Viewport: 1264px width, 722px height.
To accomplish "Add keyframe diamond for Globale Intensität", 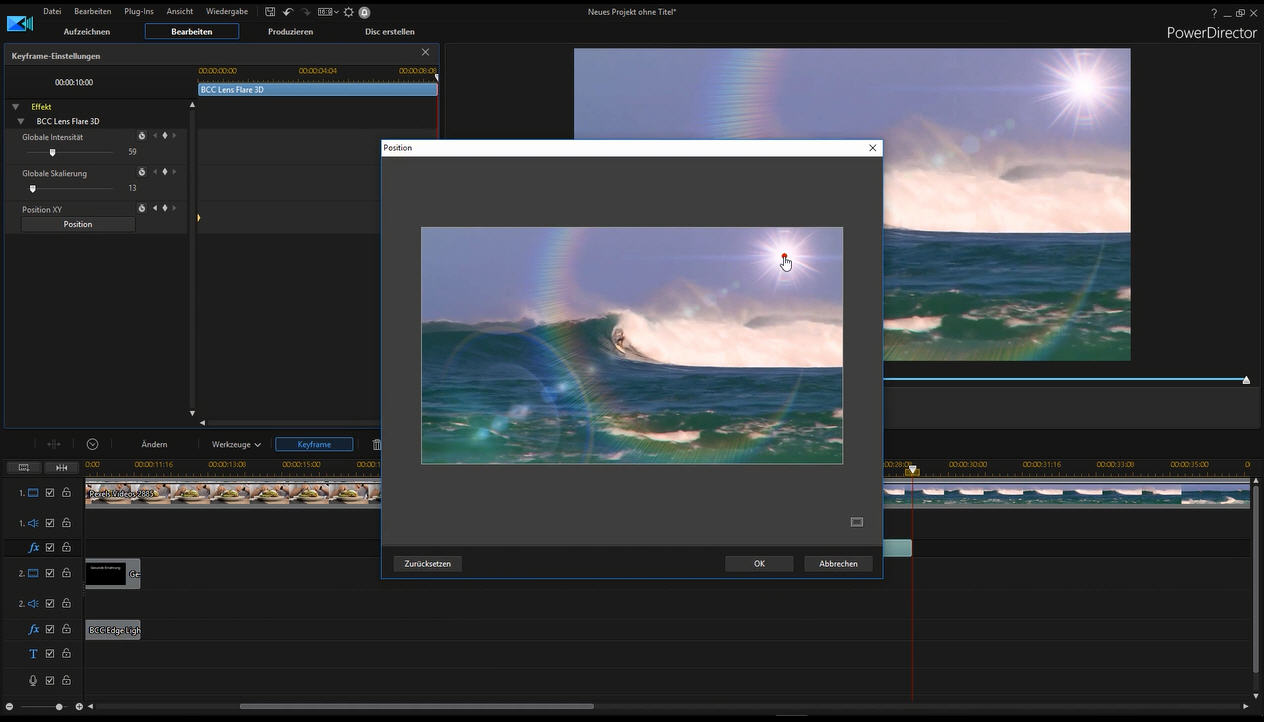I will (165, 136).
